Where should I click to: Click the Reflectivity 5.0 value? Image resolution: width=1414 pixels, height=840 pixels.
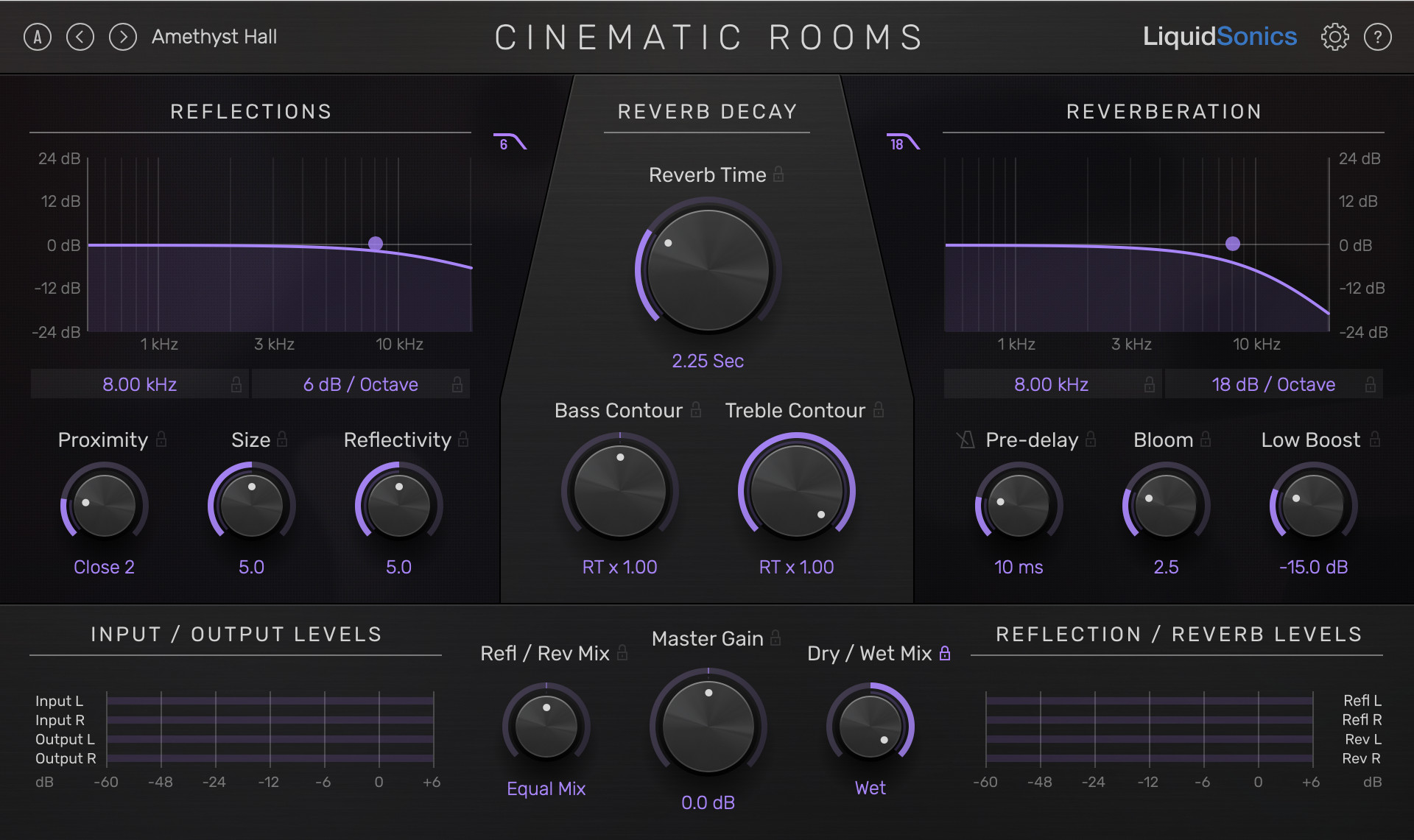click(x=398, y=567)
